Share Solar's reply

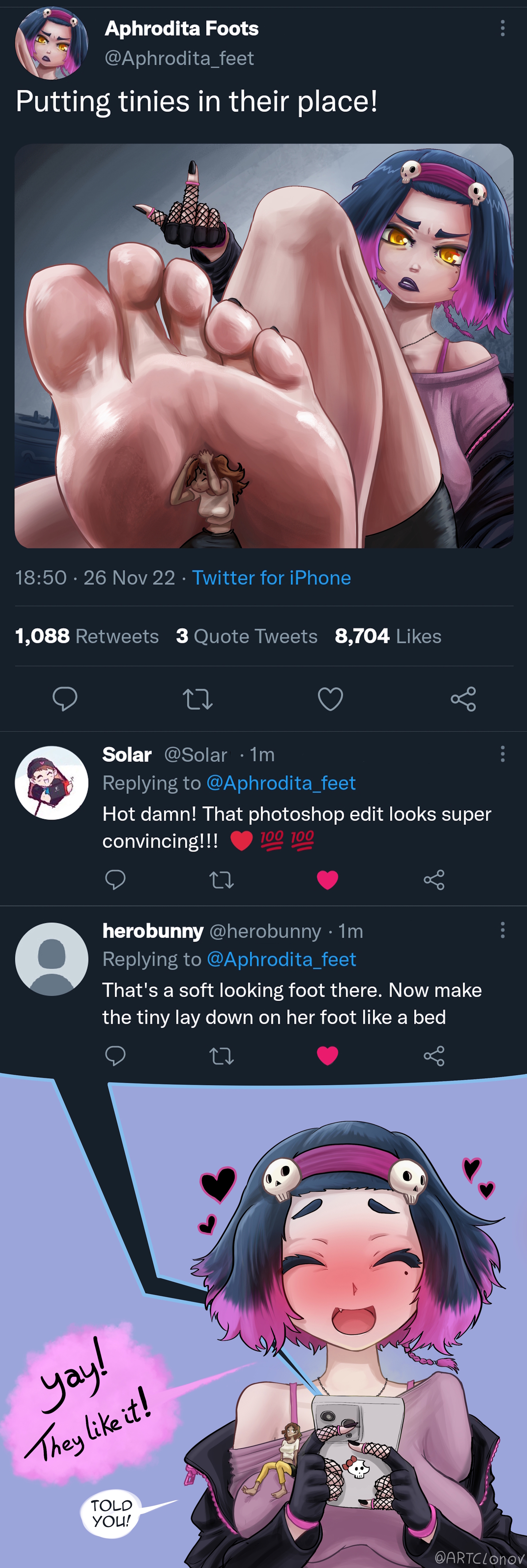tap(434, 880)
